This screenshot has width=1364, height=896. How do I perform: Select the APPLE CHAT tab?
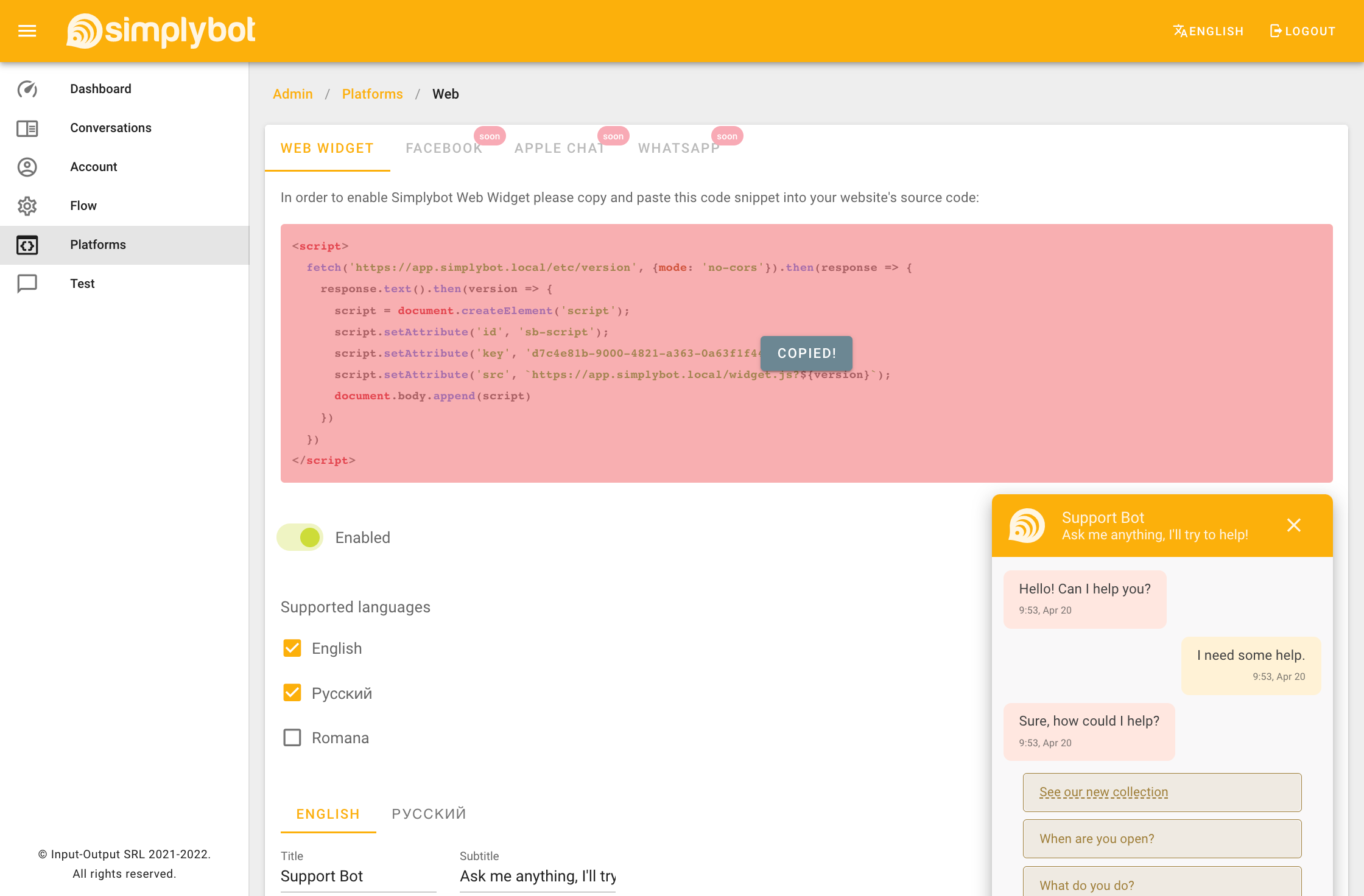coord(560,149)
